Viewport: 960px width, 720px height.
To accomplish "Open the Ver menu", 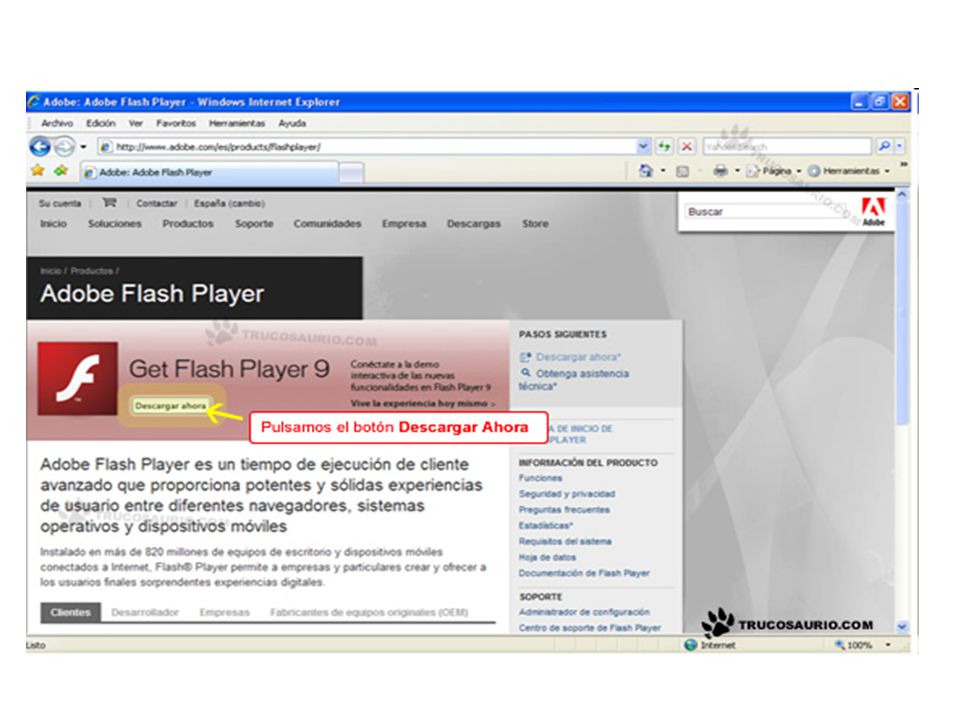I will pos(135,123).
